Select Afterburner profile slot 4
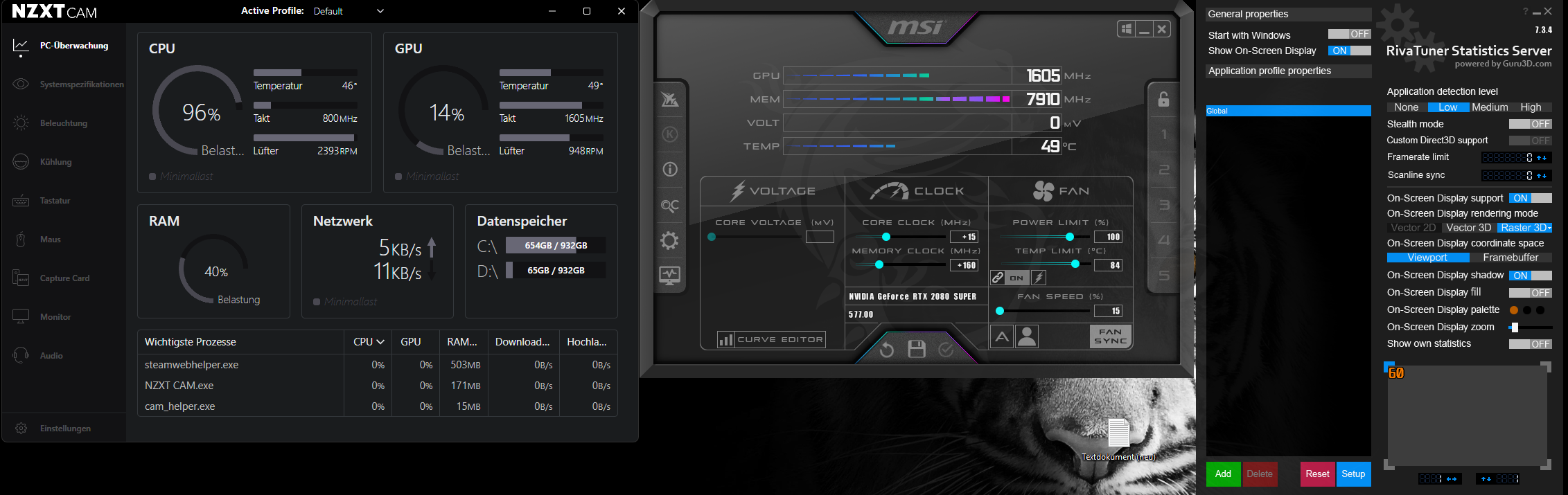 (x=1164, y=240)
